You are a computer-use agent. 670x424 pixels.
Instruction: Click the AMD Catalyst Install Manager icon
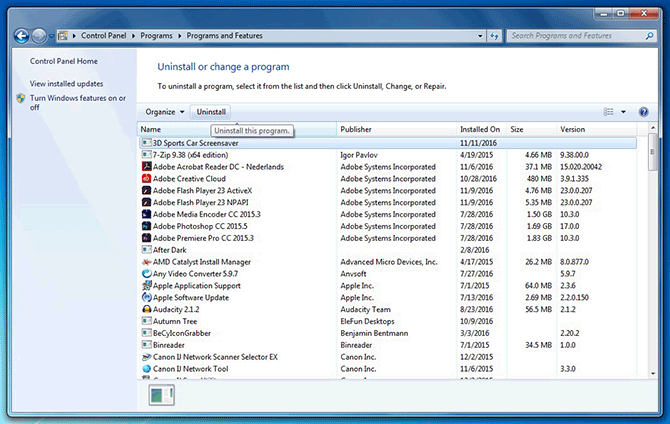[x=147, y=262]
